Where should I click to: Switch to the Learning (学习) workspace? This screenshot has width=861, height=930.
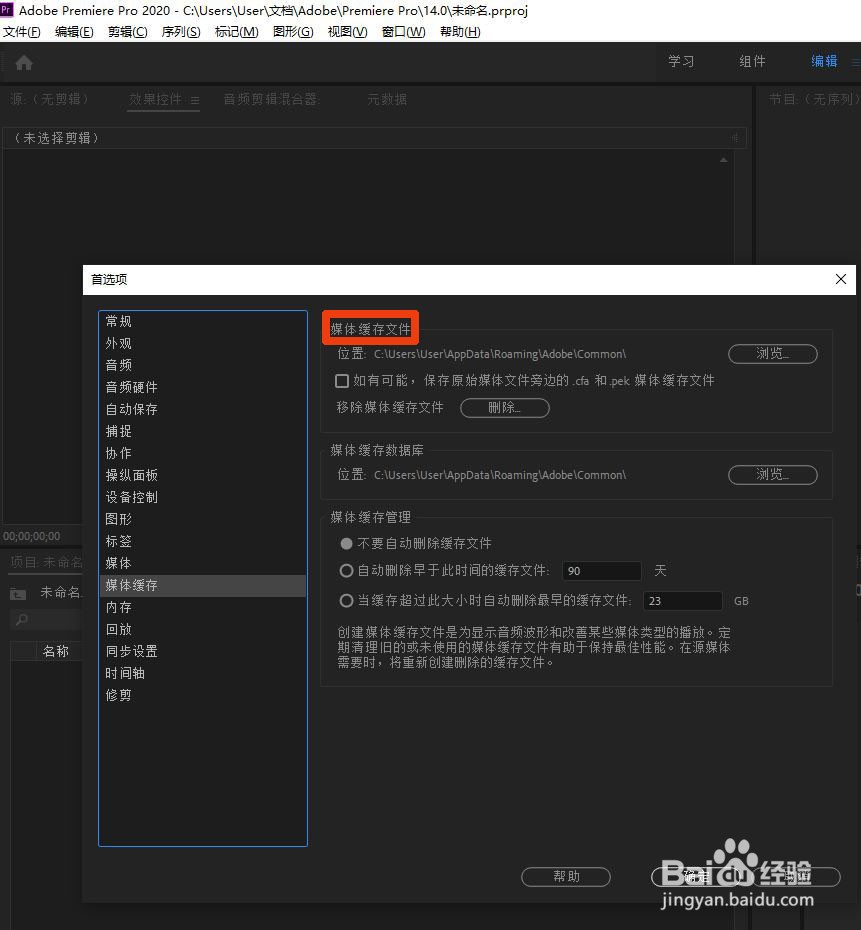click(681, 61)
